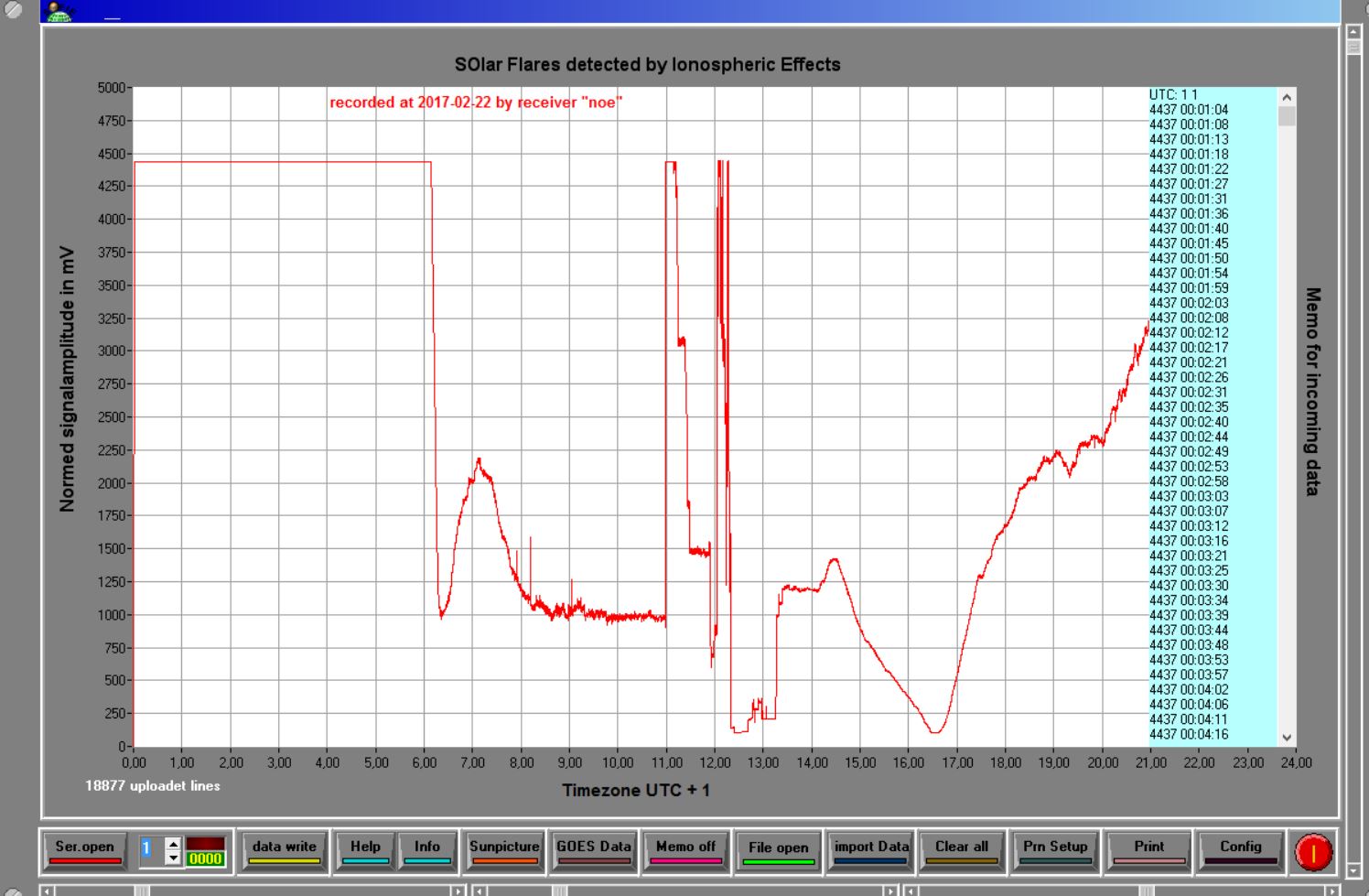Image resolution: width=1369 pixels, height=896 pixels.
Task: Select memo line 4437 00:03:57
Action: click(x=1189, y=675)
